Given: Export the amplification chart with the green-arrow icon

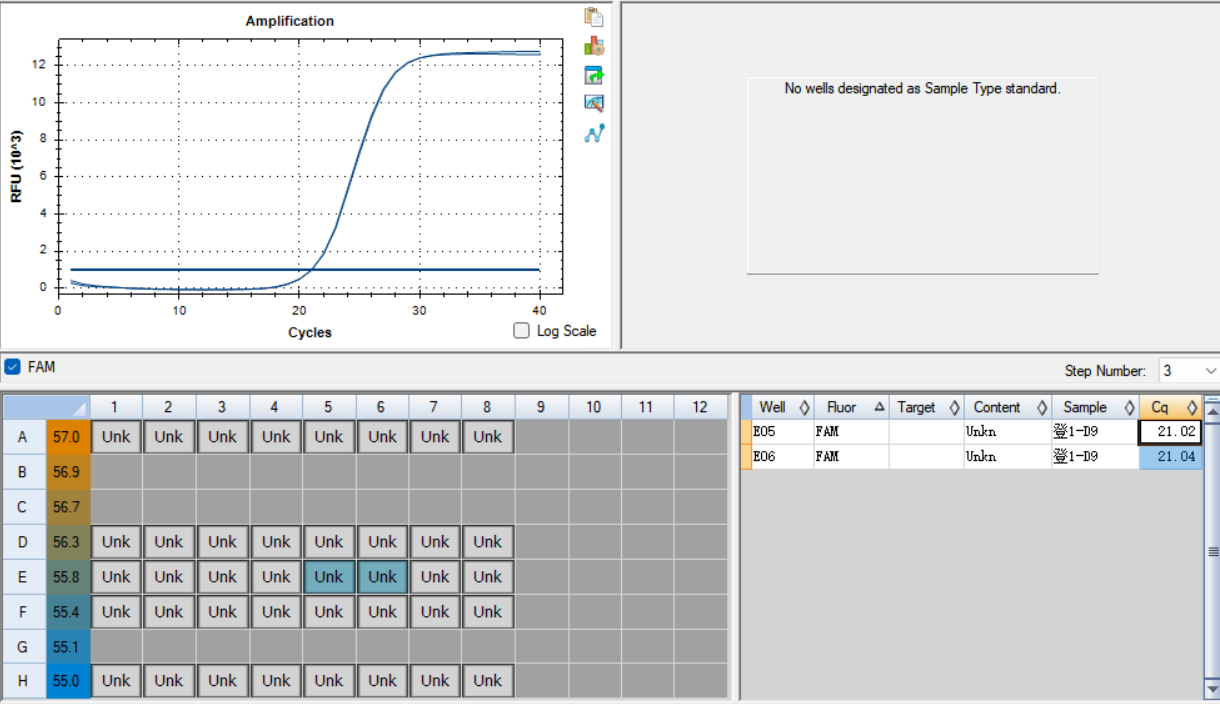Looking at the screenshot, I should coord(594,75).
